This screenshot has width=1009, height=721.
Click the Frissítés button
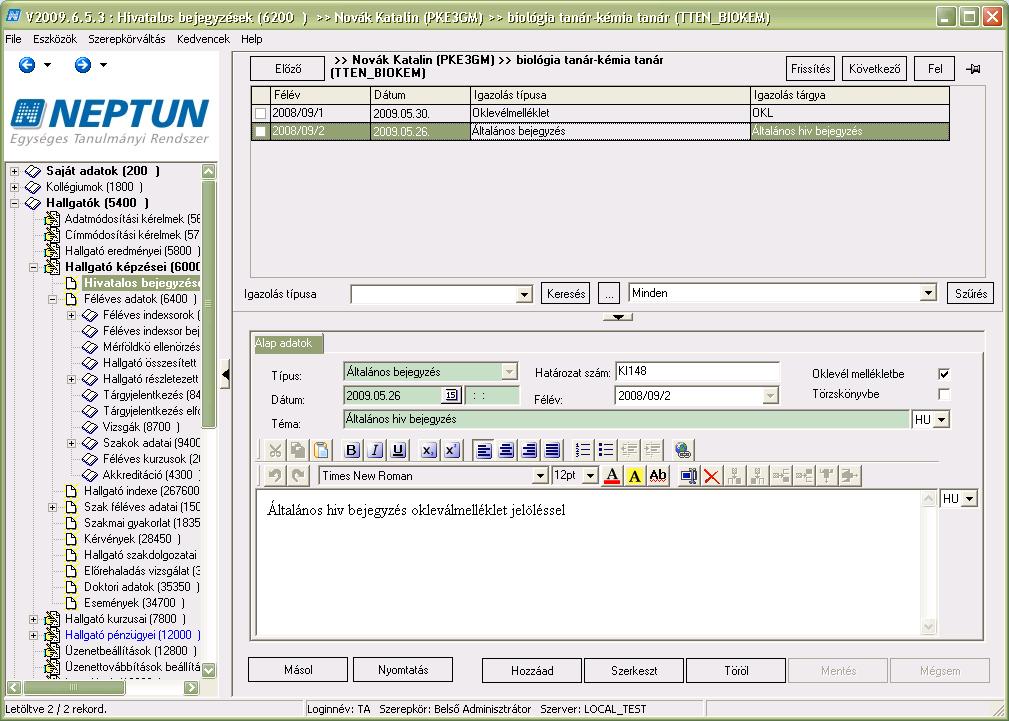click(810, 69)
